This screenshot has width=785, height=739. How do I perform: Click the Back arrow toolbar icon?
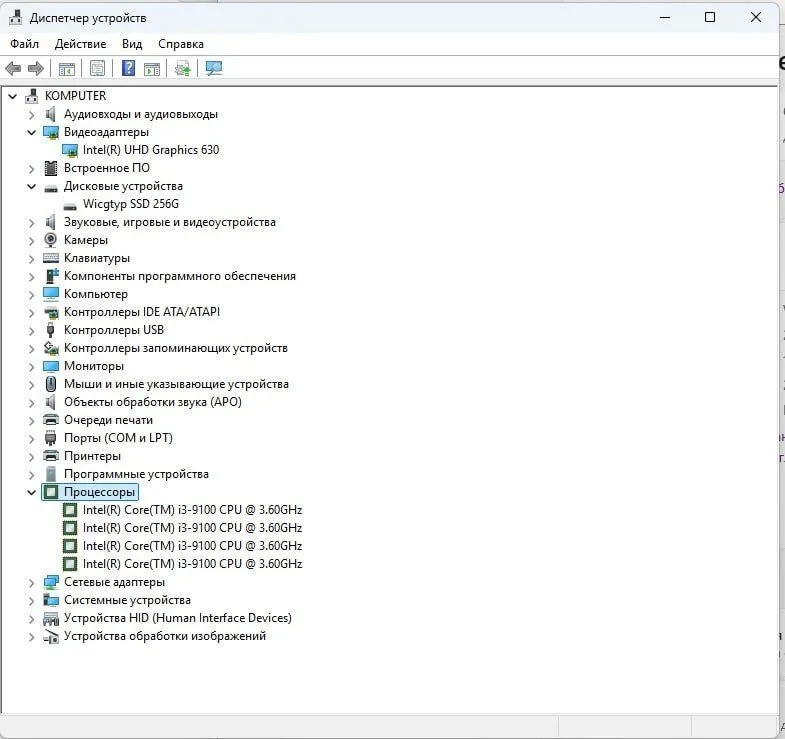tap(13, 68)
